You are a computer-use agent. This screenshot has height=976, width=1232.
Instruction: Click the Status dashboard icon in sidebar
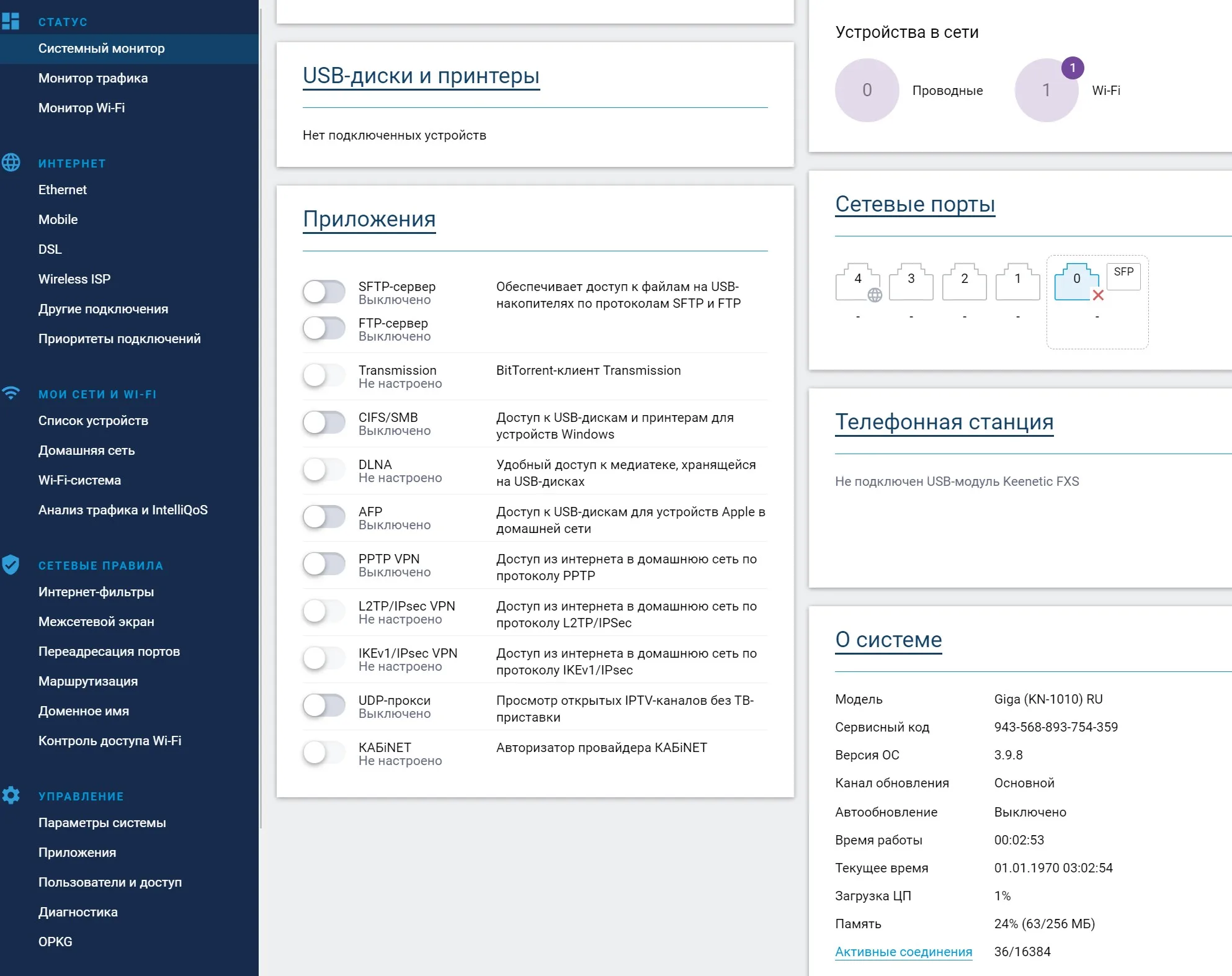(x=11, y=22)
